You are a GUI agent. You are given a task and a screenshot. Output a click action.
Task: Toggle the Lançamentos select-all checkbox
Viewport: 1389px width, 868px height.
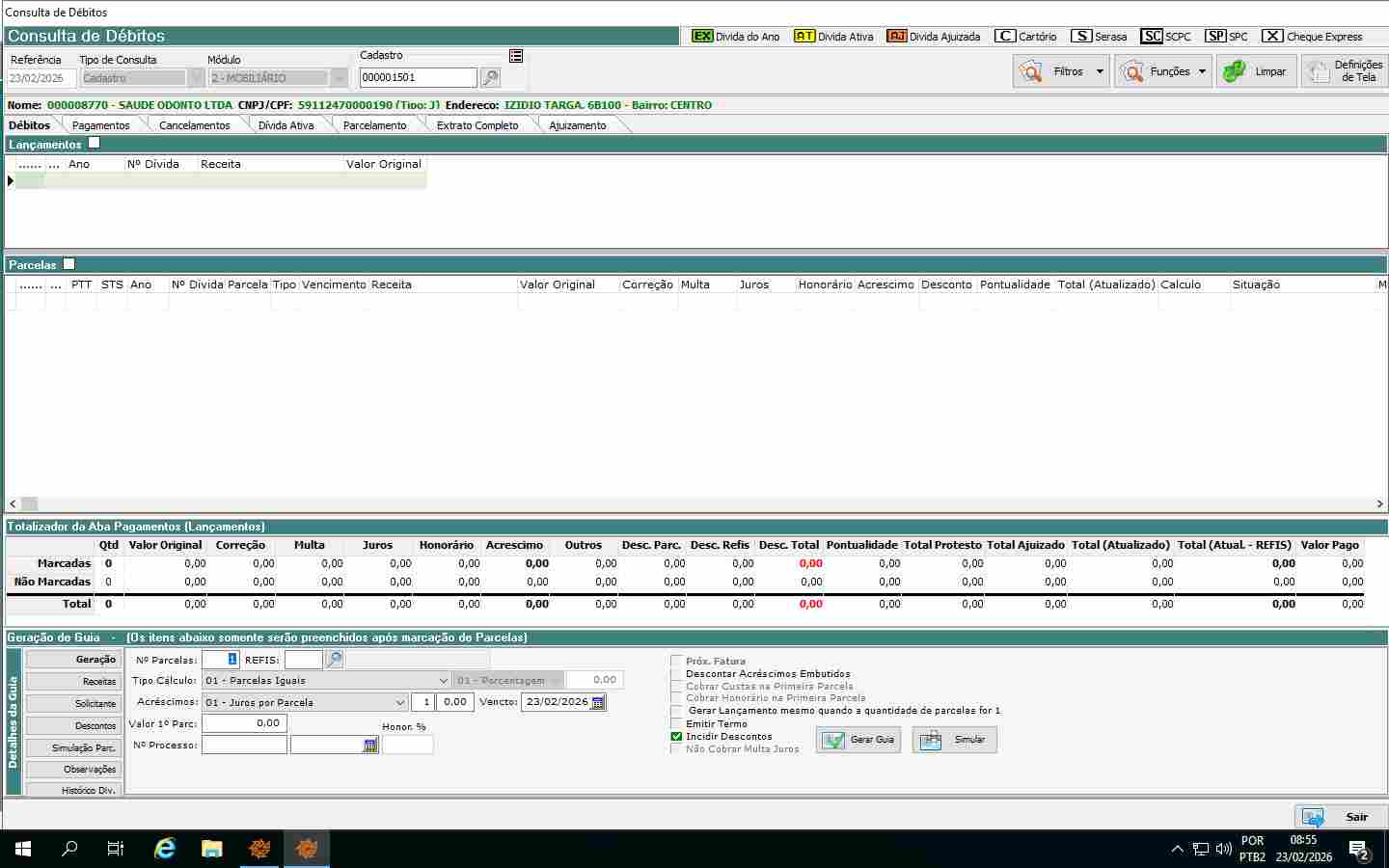(x=94, y=143)
